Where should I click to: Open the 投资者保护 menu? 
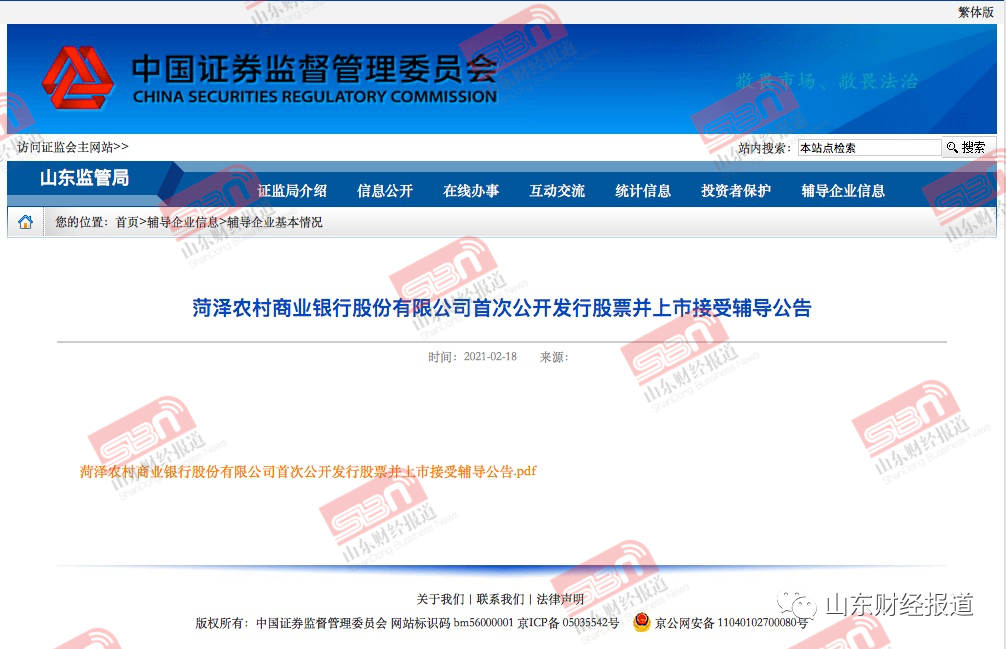[x=736, y=190]
